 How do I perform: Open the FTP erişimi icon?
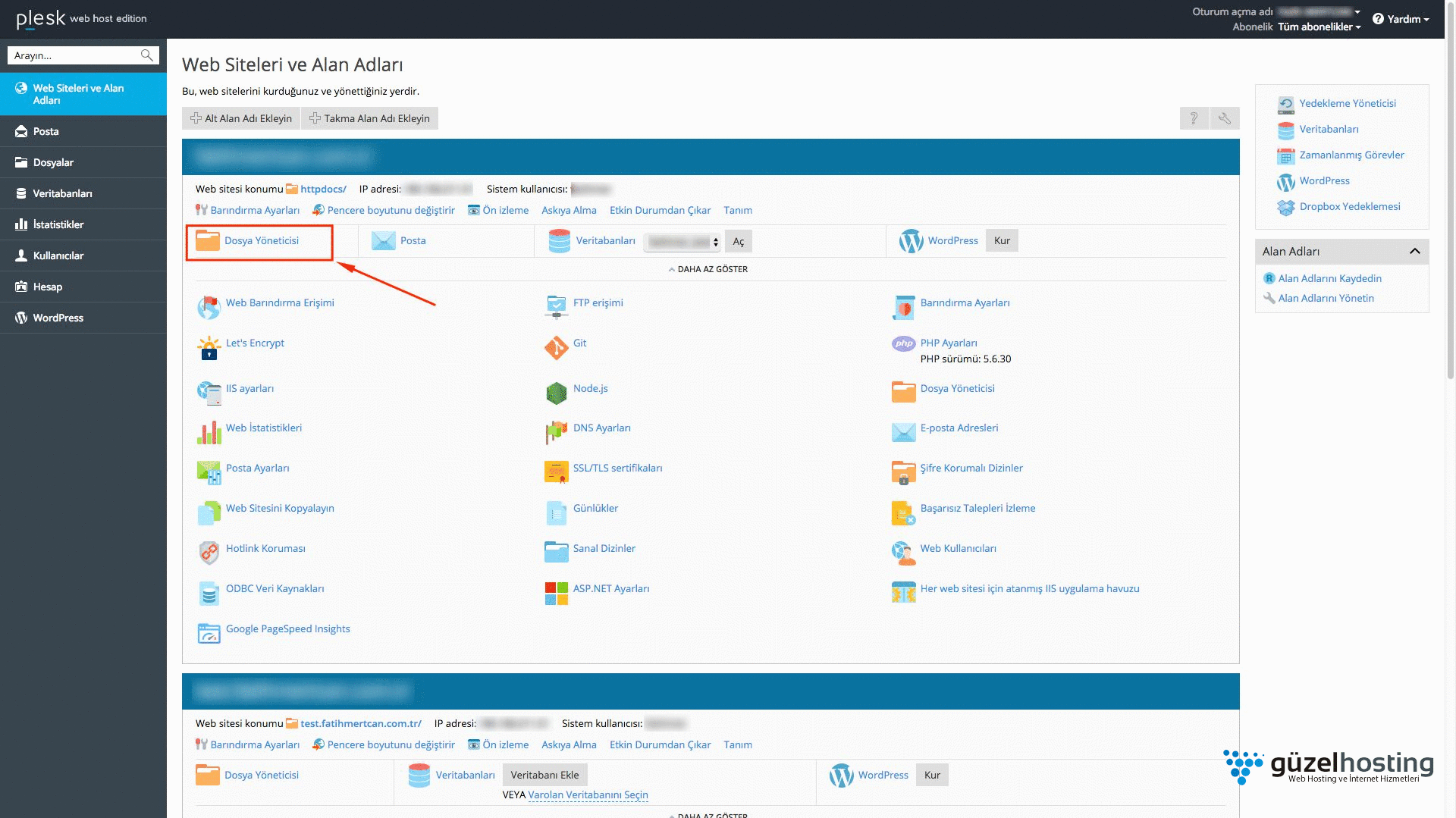[x=556, y=307]
